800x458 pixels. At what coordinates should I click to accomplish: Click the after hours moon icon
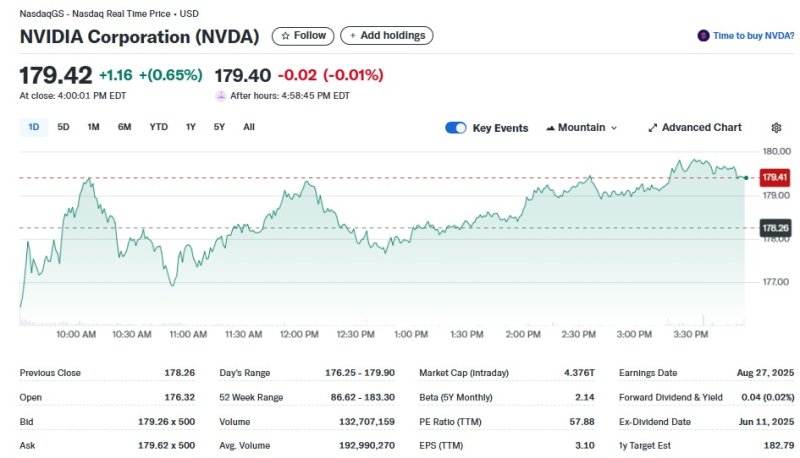[x=221, y=96]
